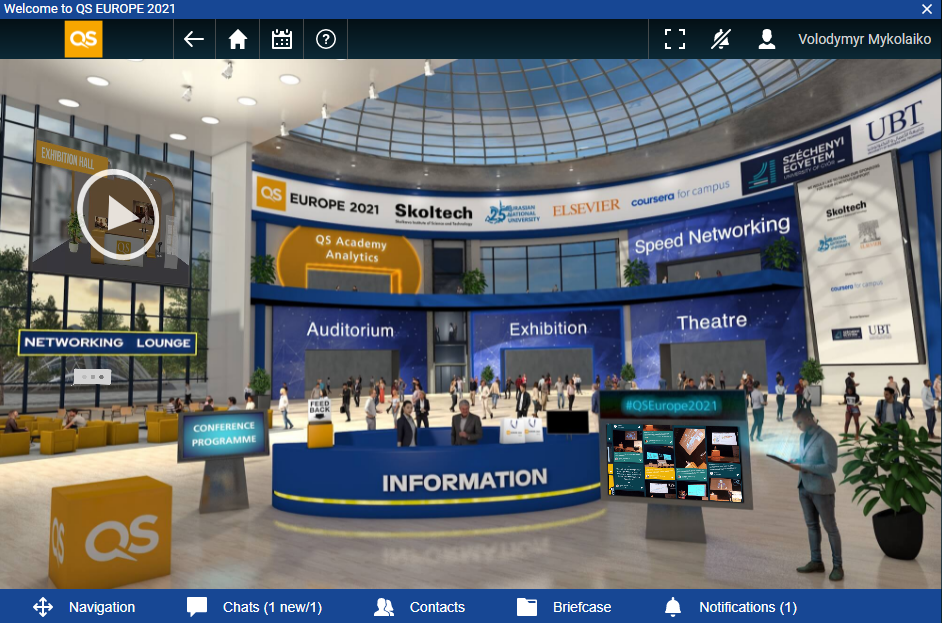Click the Eurasian National University logo
Viewport: 942px width, 623px height.
(512, 213)
